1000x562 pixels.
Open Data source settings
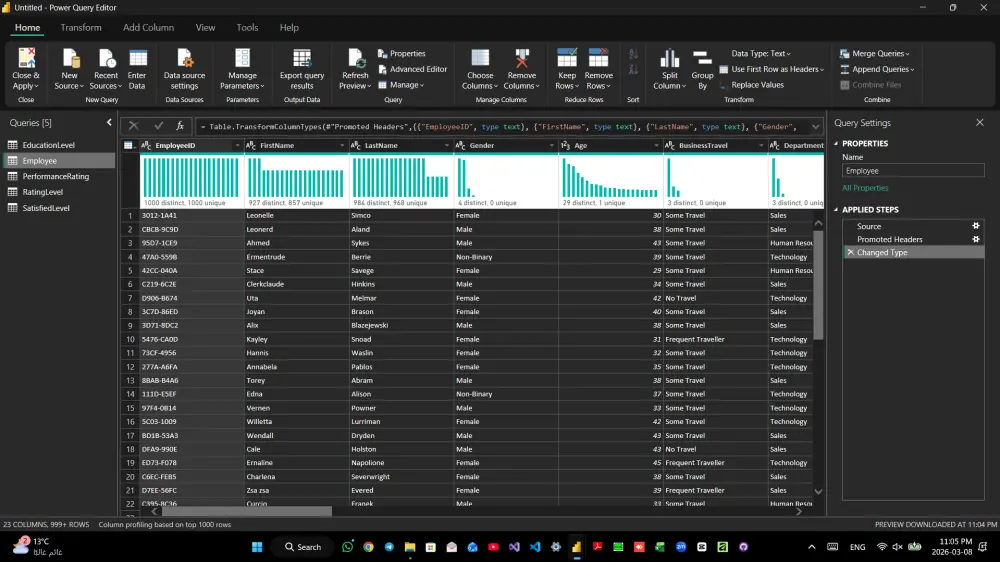point(184,69)
